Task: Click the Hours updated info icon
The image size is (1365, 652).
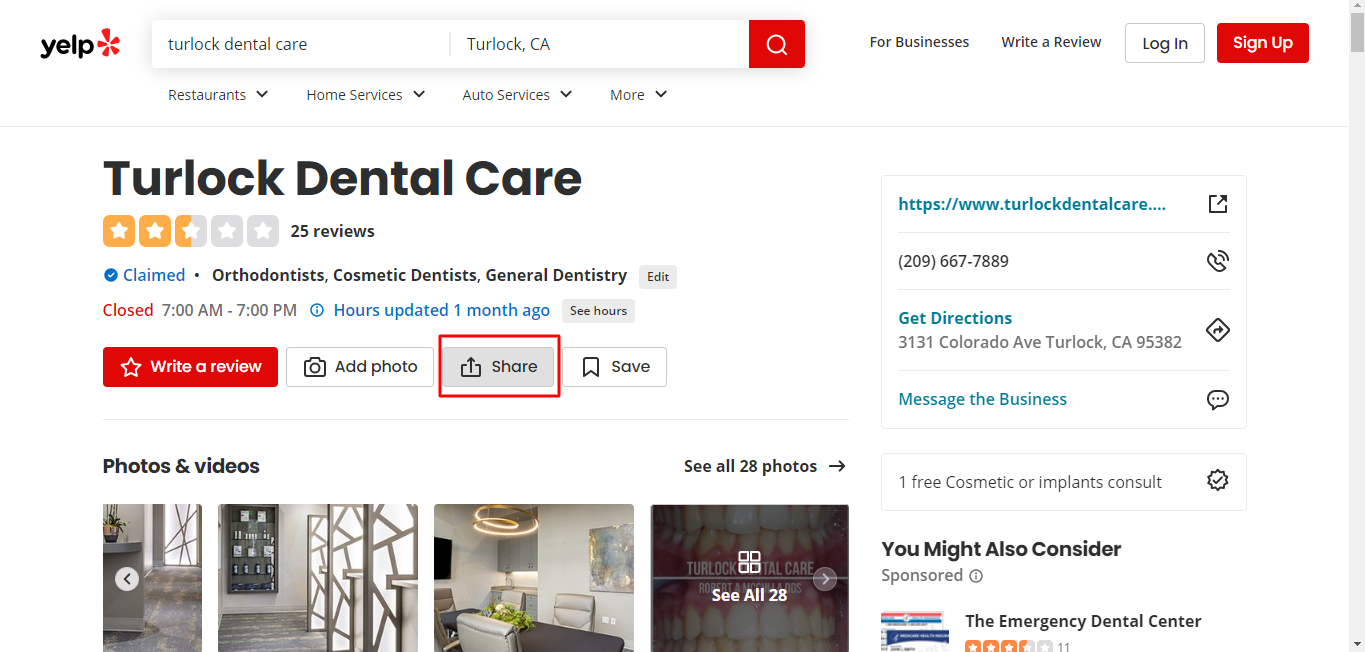Action: pyautogui.click(x=317, y=310)
